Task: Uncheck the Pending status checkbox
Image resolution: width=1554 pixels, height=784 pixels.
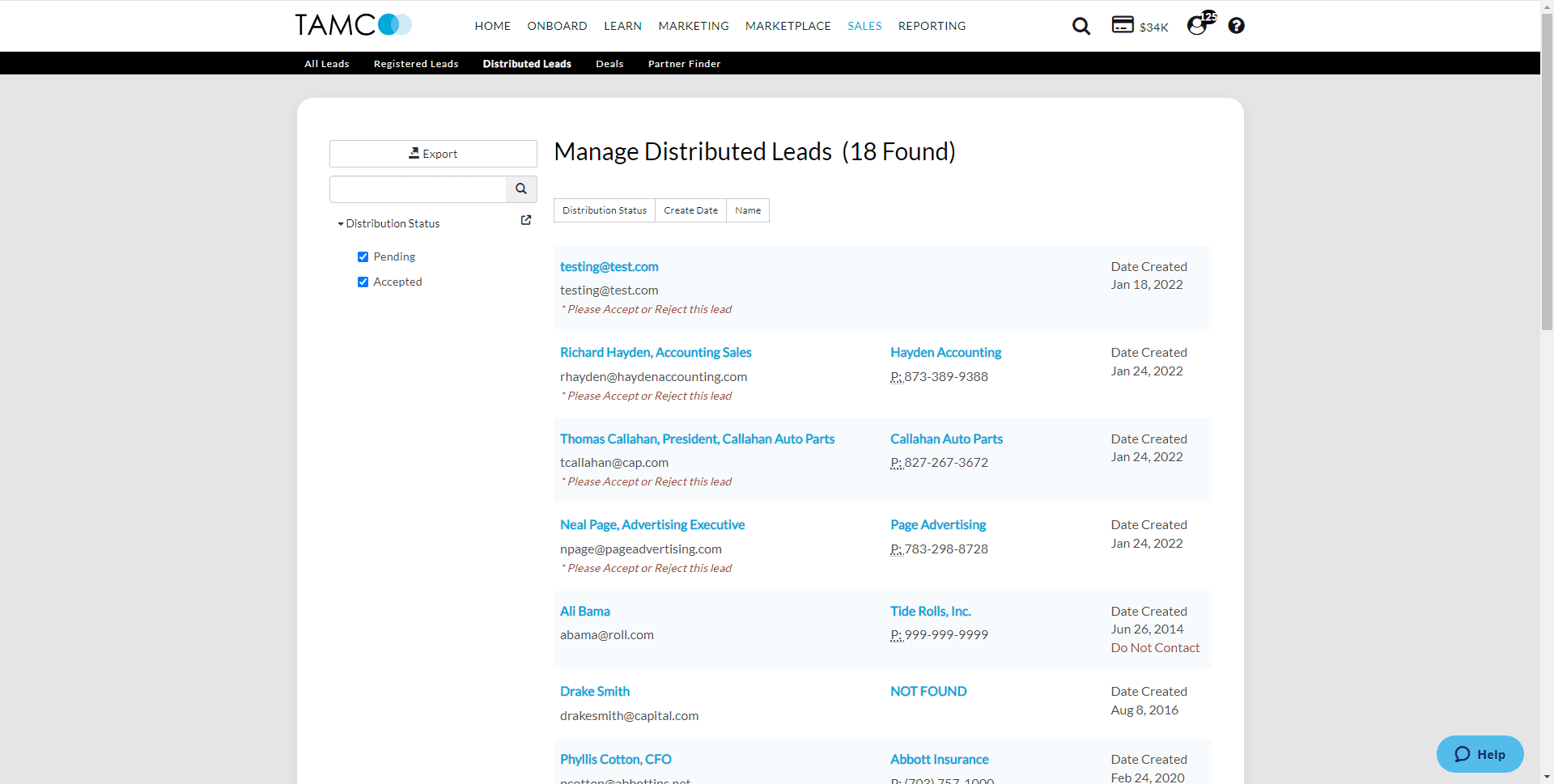Action: pos(363,256)
